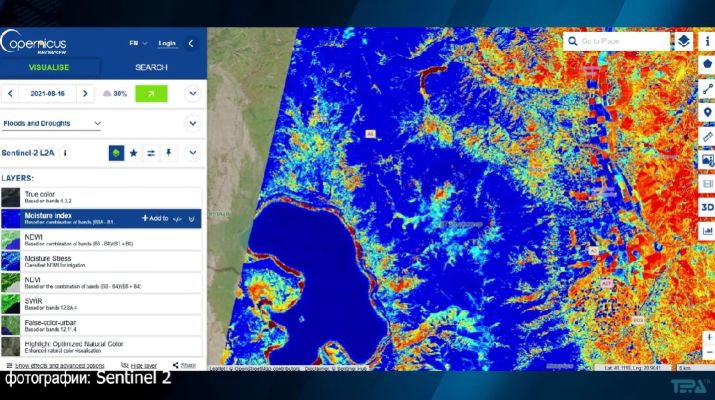The width and height of the screenshot is (715, 400).
Task: Switch to the SEARCH tab
Action: pos(151,67)
